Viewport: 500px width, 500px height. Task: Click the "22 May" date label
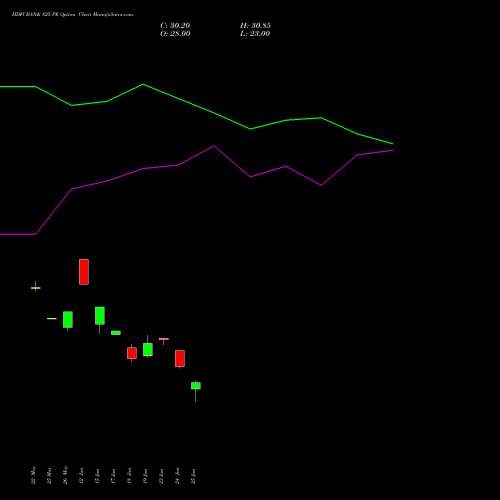(x=33, y=475)
